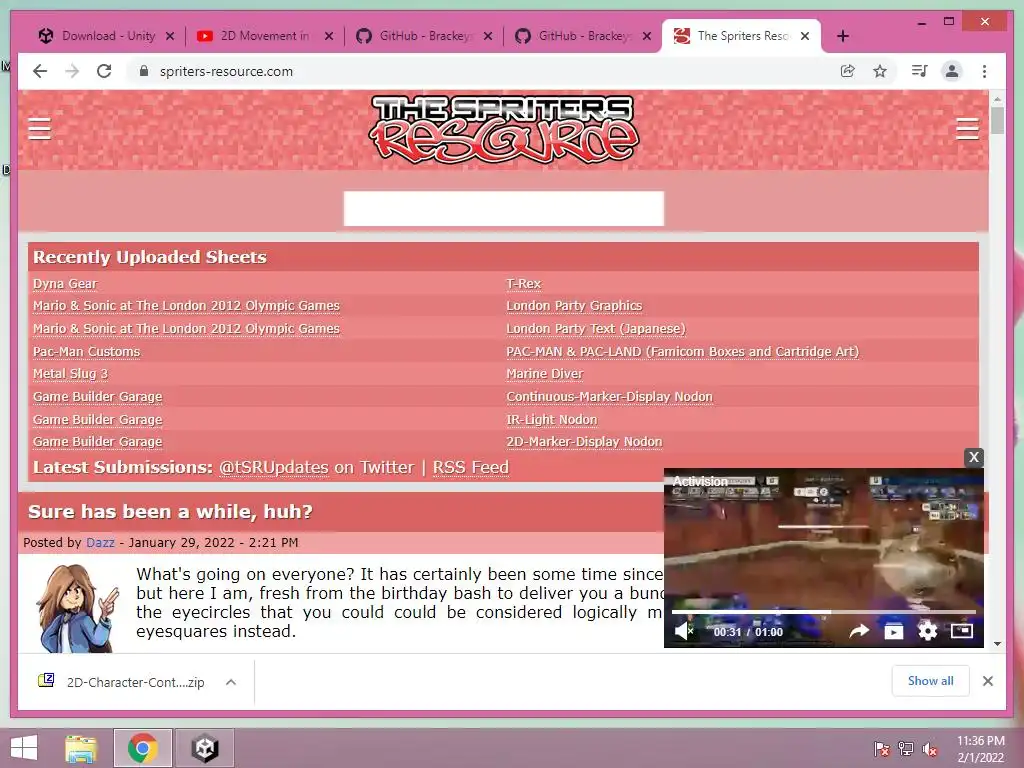Screen dimensions: 1024x768
Task: Open the video player settings gear
Action: [x=927, y=631]
